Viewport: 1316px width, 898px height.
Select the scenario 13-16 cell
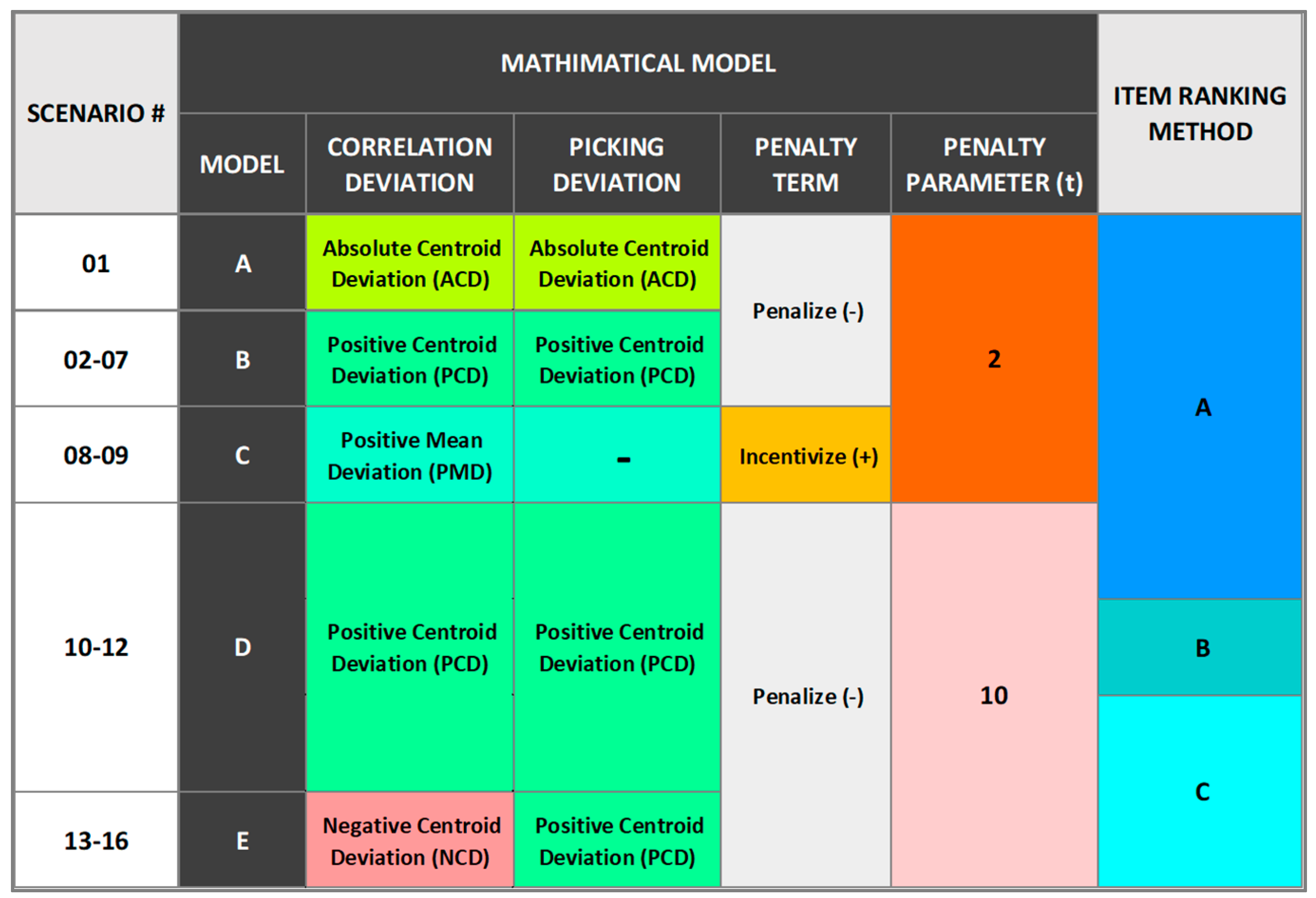(x=96, y=841)
